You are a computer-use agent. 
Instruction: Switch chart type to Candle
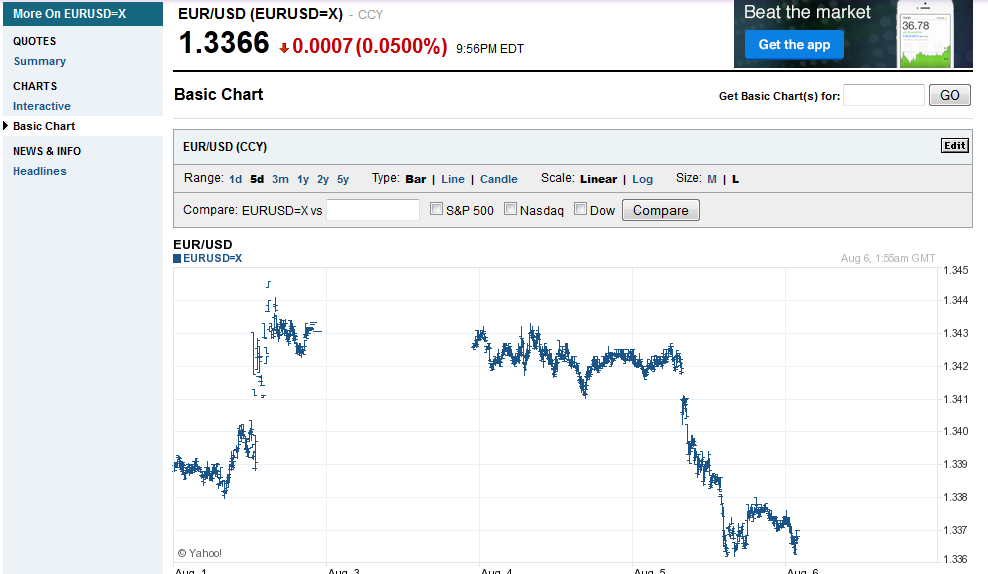499,179
